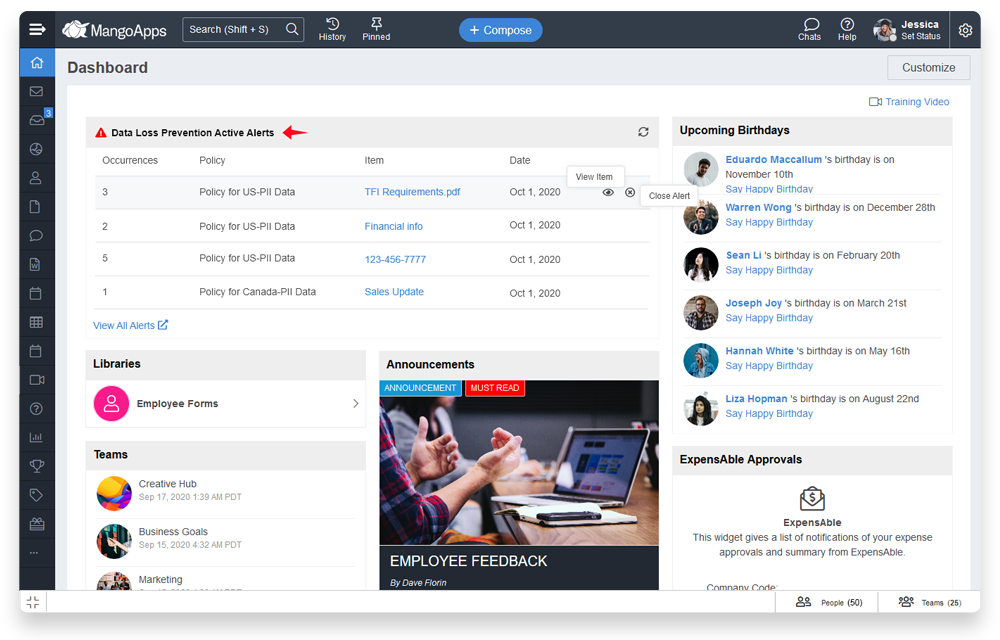1000x640 pixels.
Task: Open Hannah White's profile link
Action: pyautogui.click(x=760, y=351)
